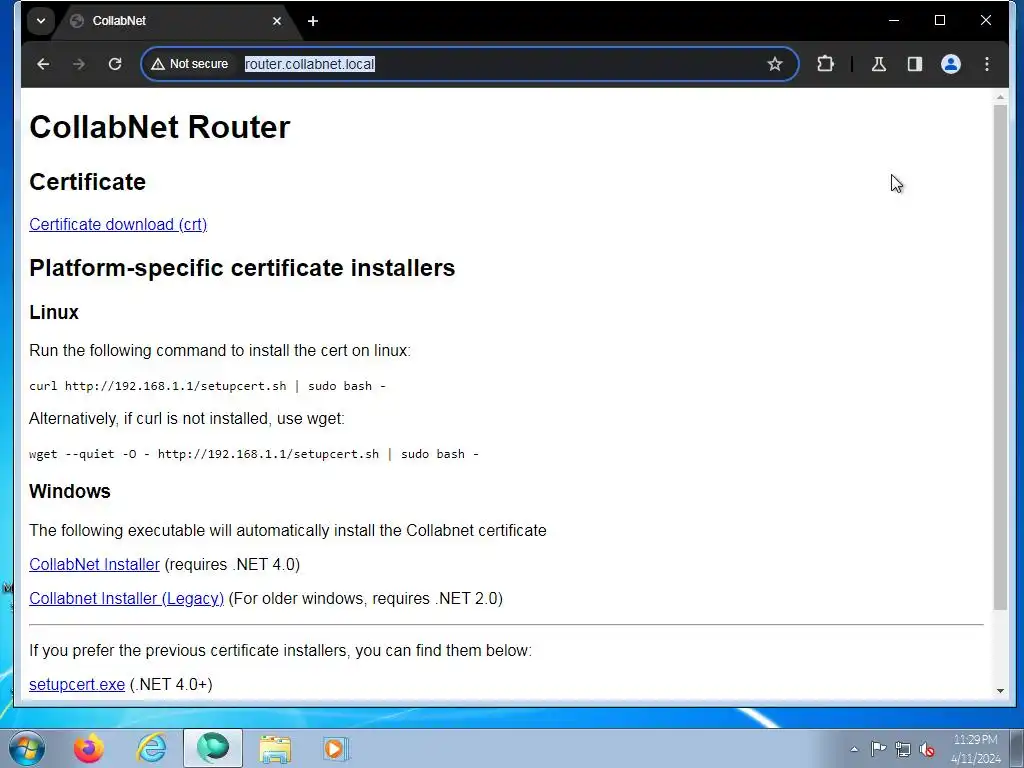
Task: Close the CollabNet tab
Action: (277, 21)
